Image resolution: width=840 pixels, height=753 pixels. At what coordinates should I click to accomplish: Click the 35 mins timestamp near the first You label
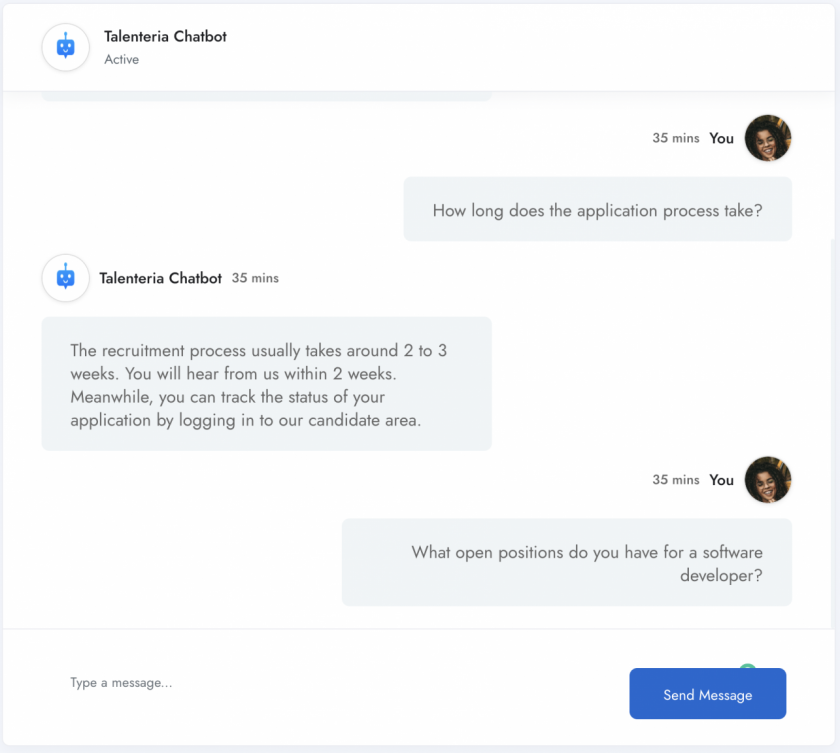pos(676,138)
